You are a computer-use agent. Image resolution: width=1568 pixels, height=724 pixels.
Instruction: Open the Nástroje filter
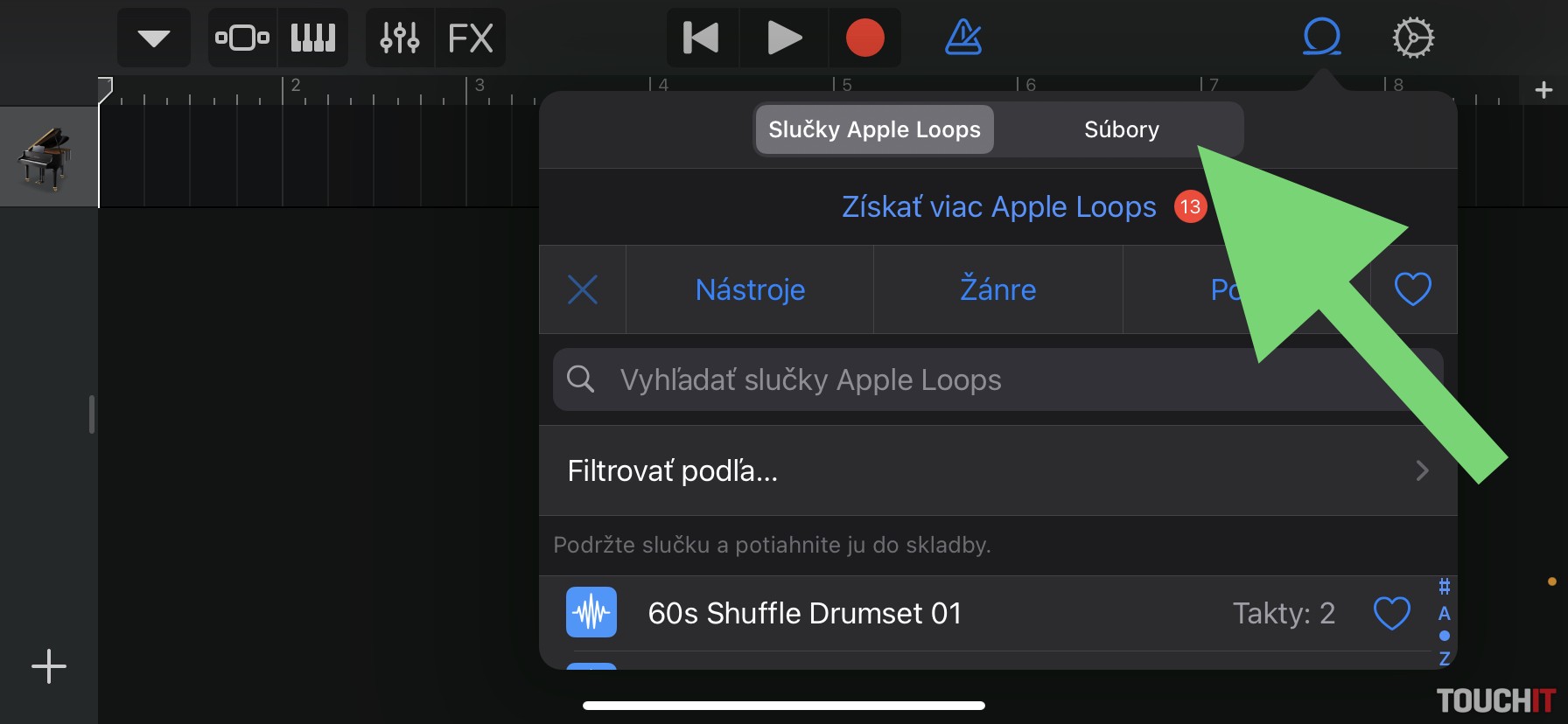click(x=750, y=289)
